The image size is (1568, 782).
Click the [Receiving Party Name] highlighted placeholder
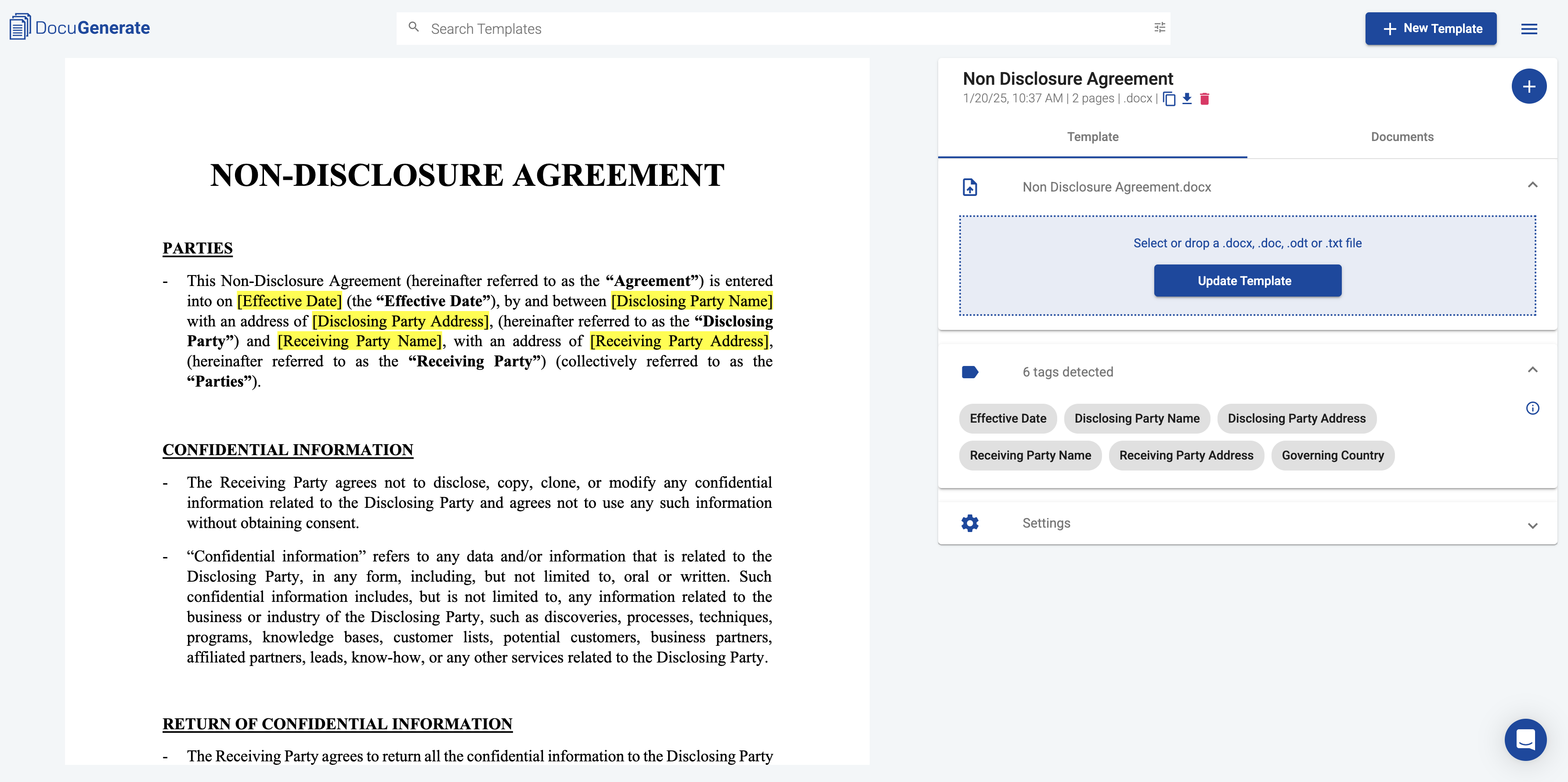point(359,341)
